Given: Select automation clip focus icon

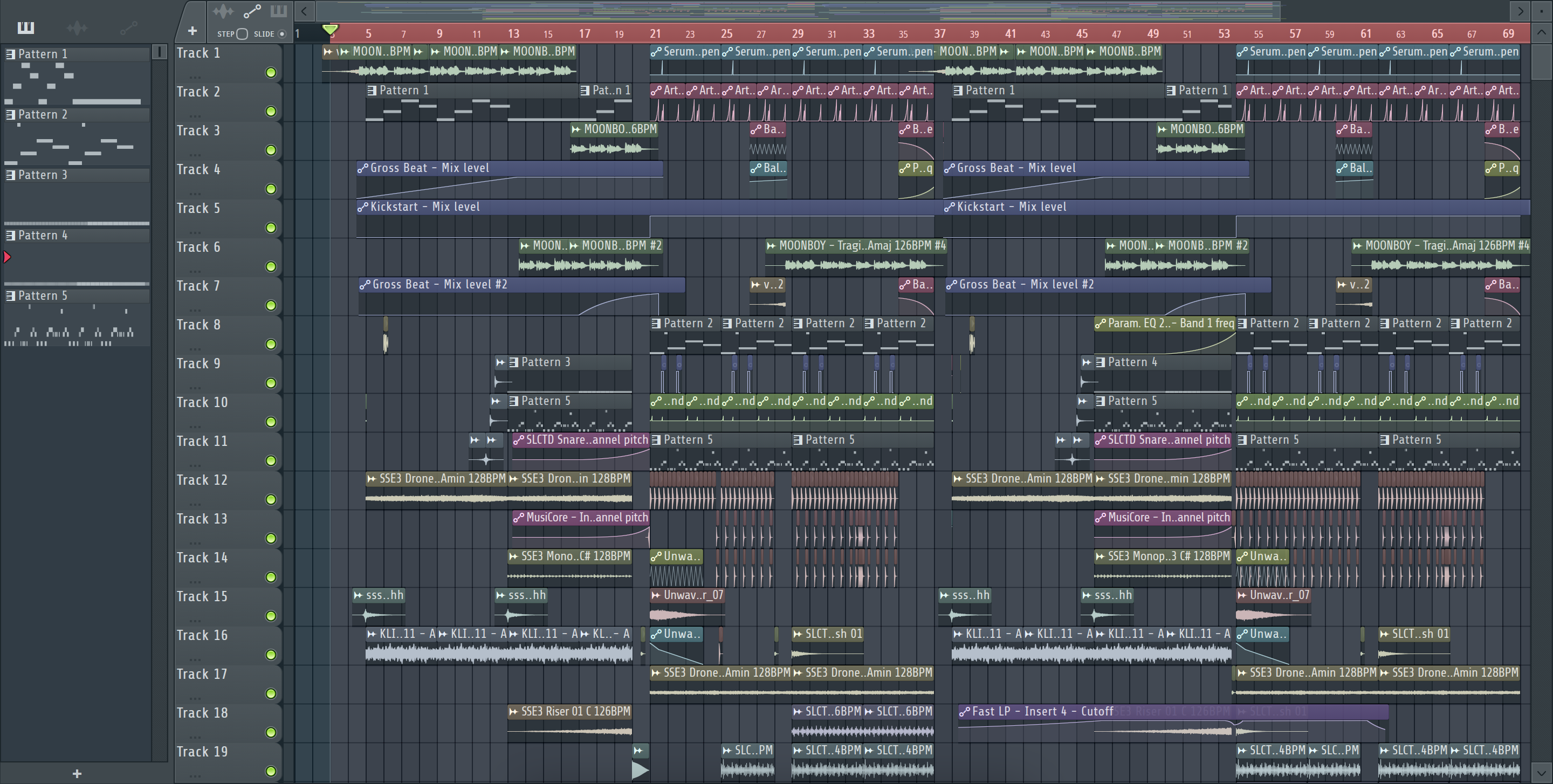Looking at the screenshot, I should tap(251, 11).
